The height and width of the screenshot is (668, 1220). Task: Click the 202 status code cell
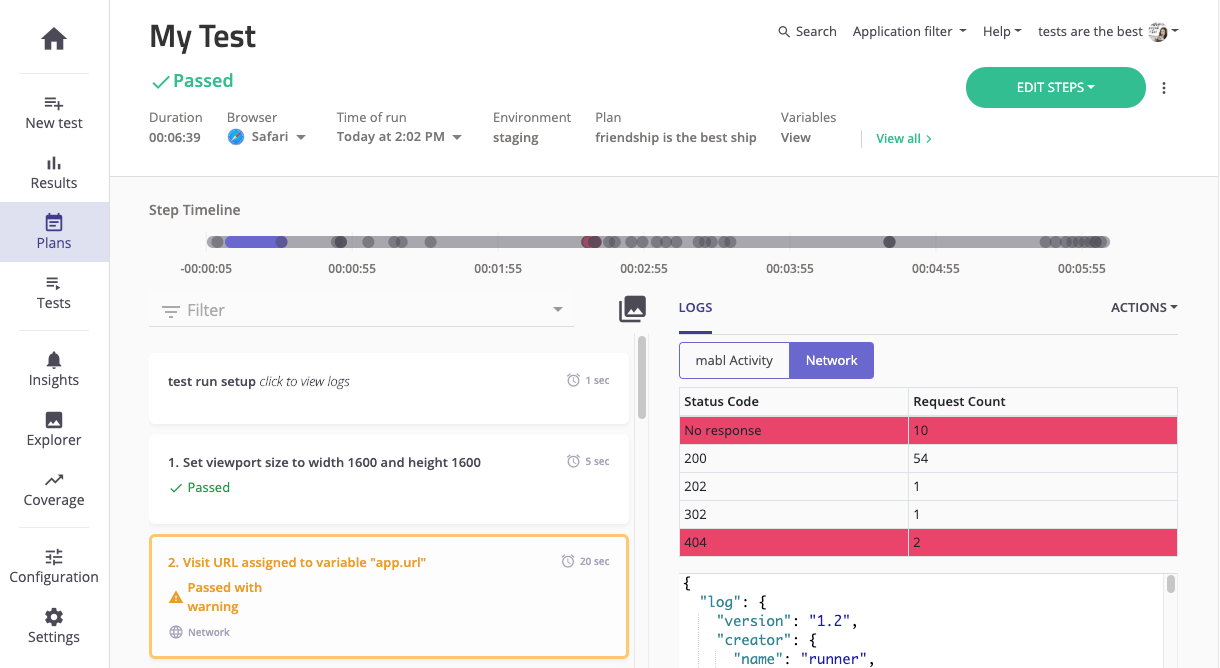tap(793, 486)
